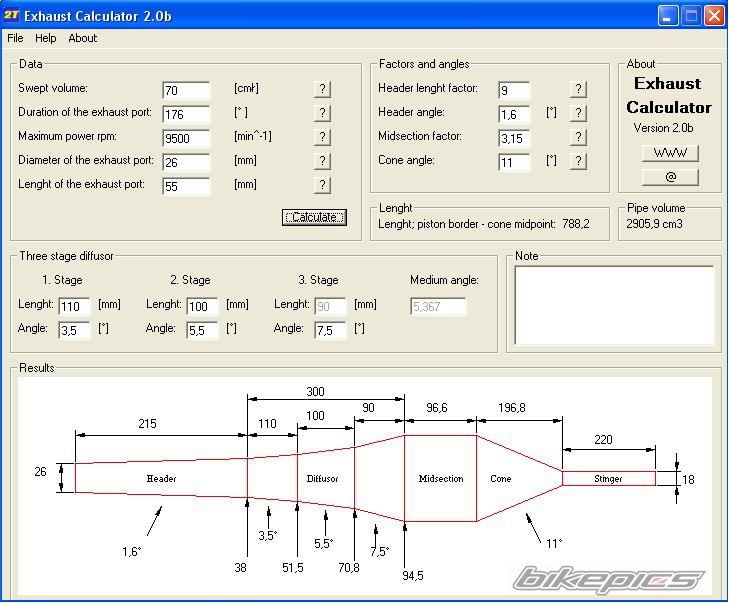Click the Swept volume input field
The image size is (729, 603).
(186, 91)
